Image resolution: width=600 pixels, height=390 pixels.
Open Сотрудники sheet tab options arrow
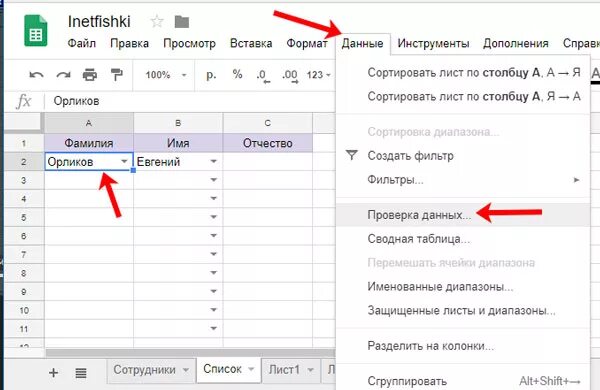click(x=186, y=370)
